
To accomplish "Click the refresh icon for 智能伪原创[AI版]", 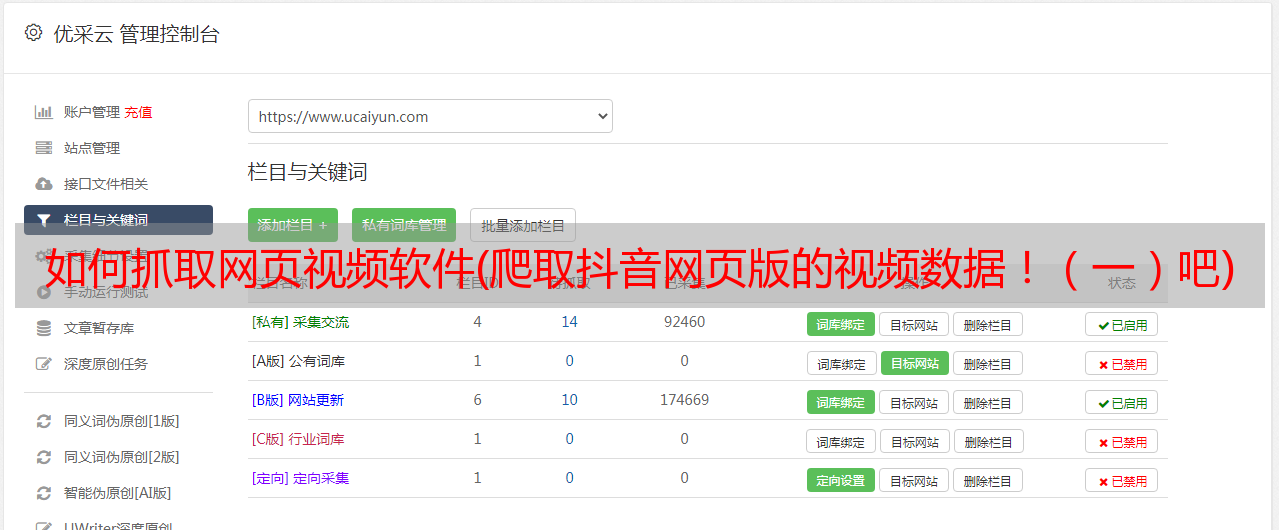I will point(43,493).
